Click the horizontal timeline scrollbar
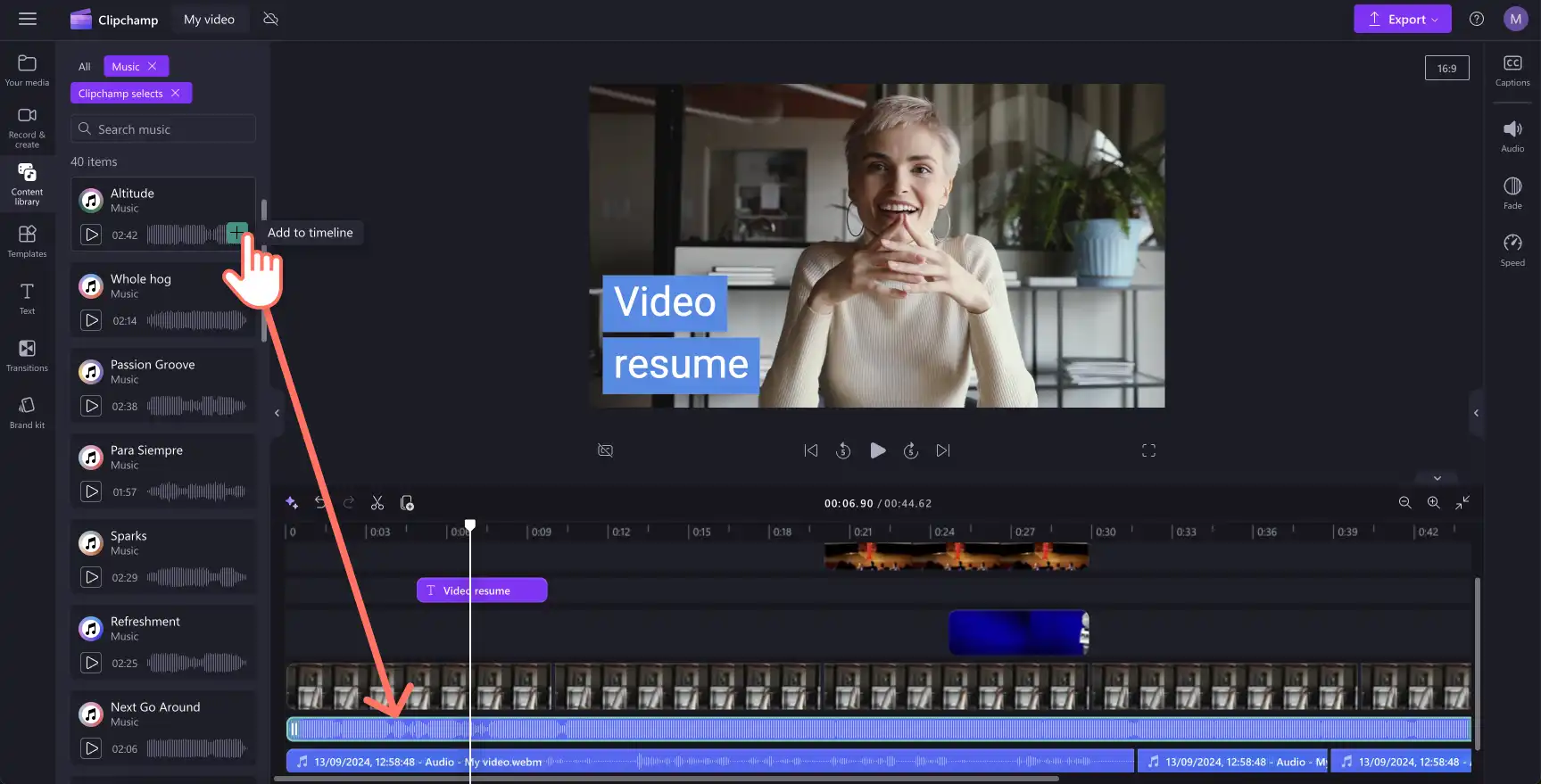1541x784 pixels. tap(666, 779)
